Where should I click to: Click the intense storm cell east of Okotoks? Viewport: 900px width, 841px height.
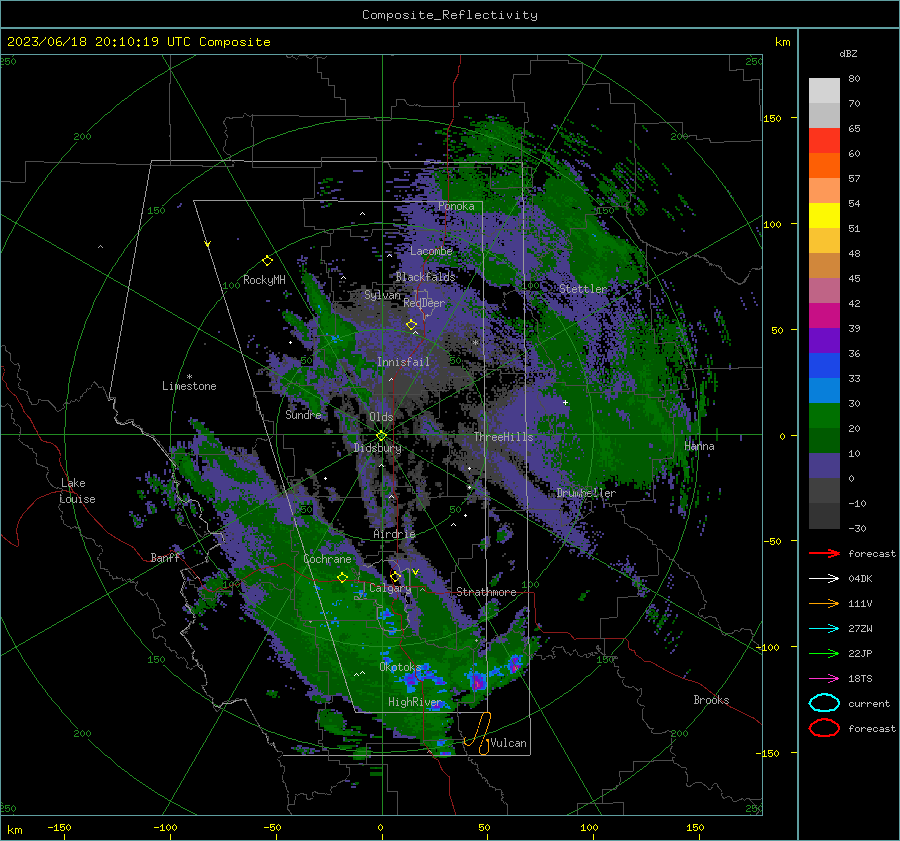click(x=478, y=681)
